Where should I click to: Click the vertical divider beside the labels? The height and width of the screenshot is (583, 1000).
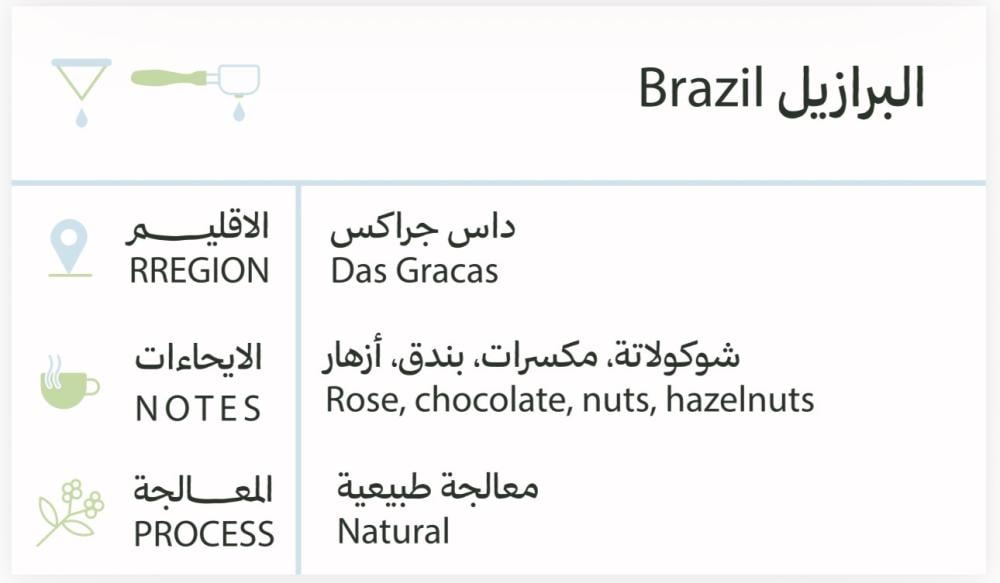297,380
